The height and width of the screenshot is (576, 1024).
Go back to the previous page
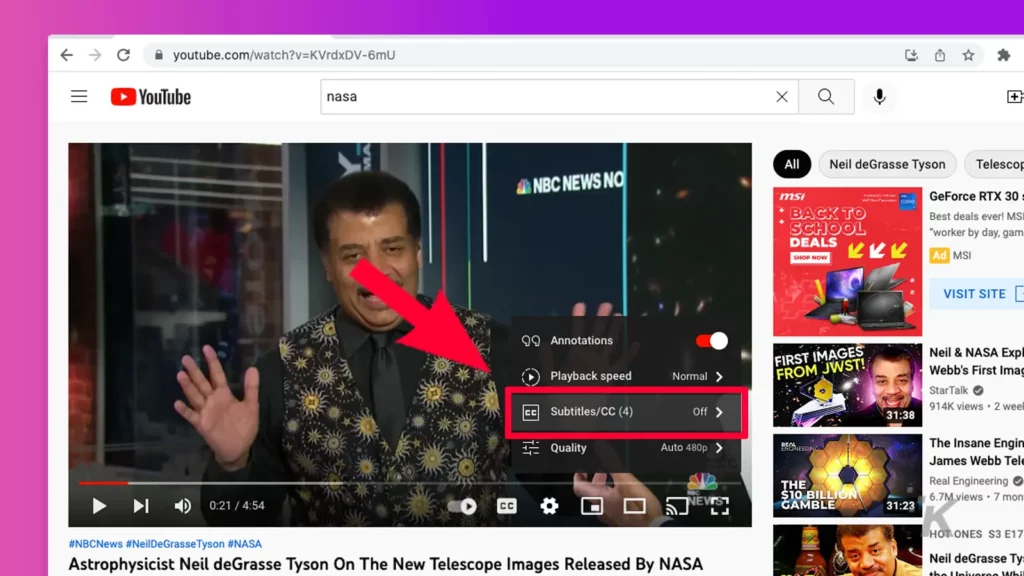coord(67,55)
